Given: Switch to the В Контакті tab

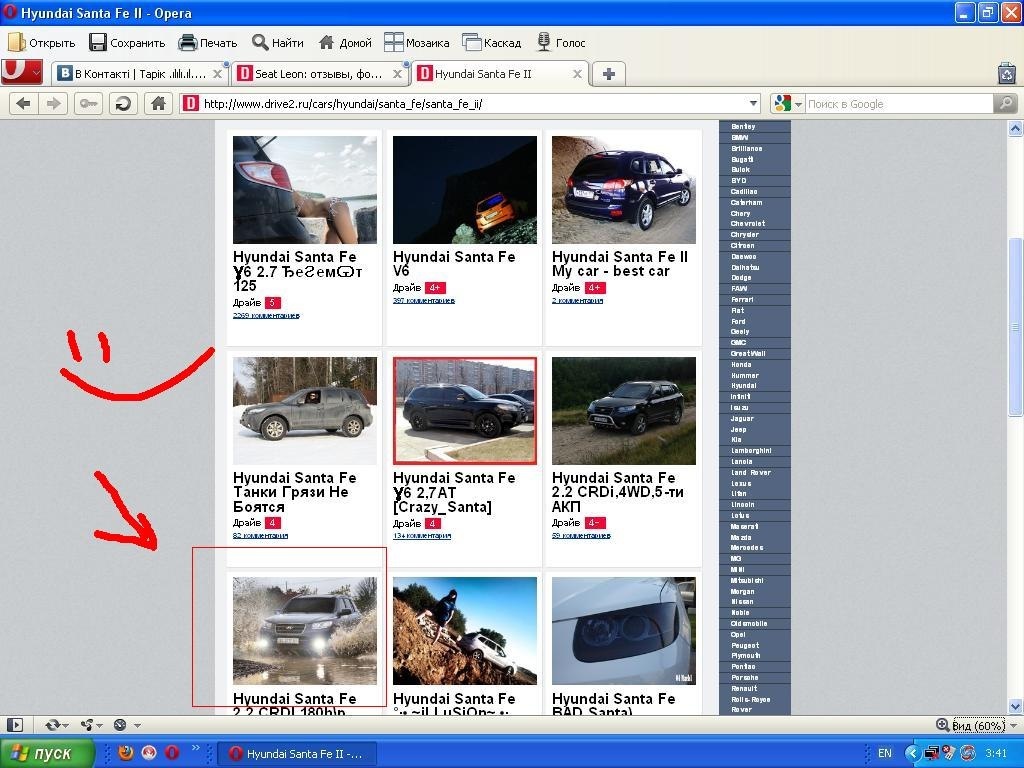Looking at the screenshot, I should [x=138, y=74].
